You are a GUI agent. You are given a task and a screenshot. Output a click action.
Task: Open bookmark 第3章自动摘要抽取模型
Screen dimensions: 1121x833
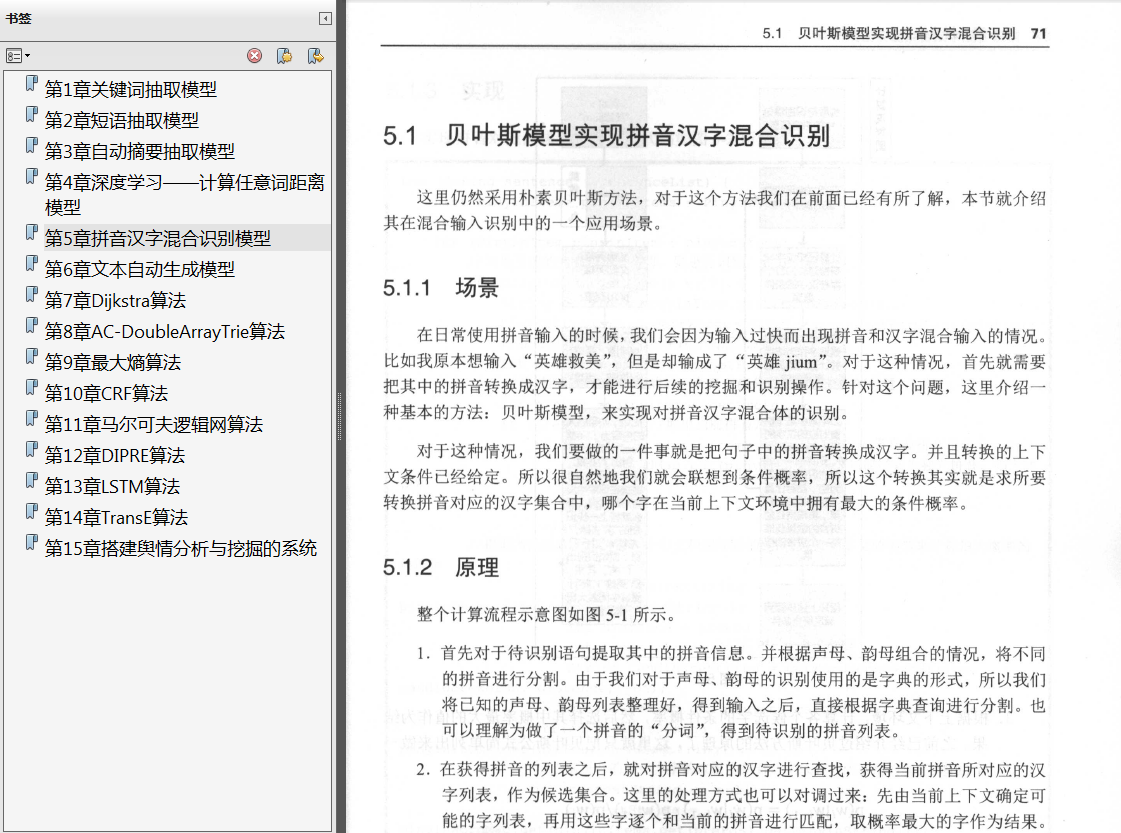pos(140,151)
